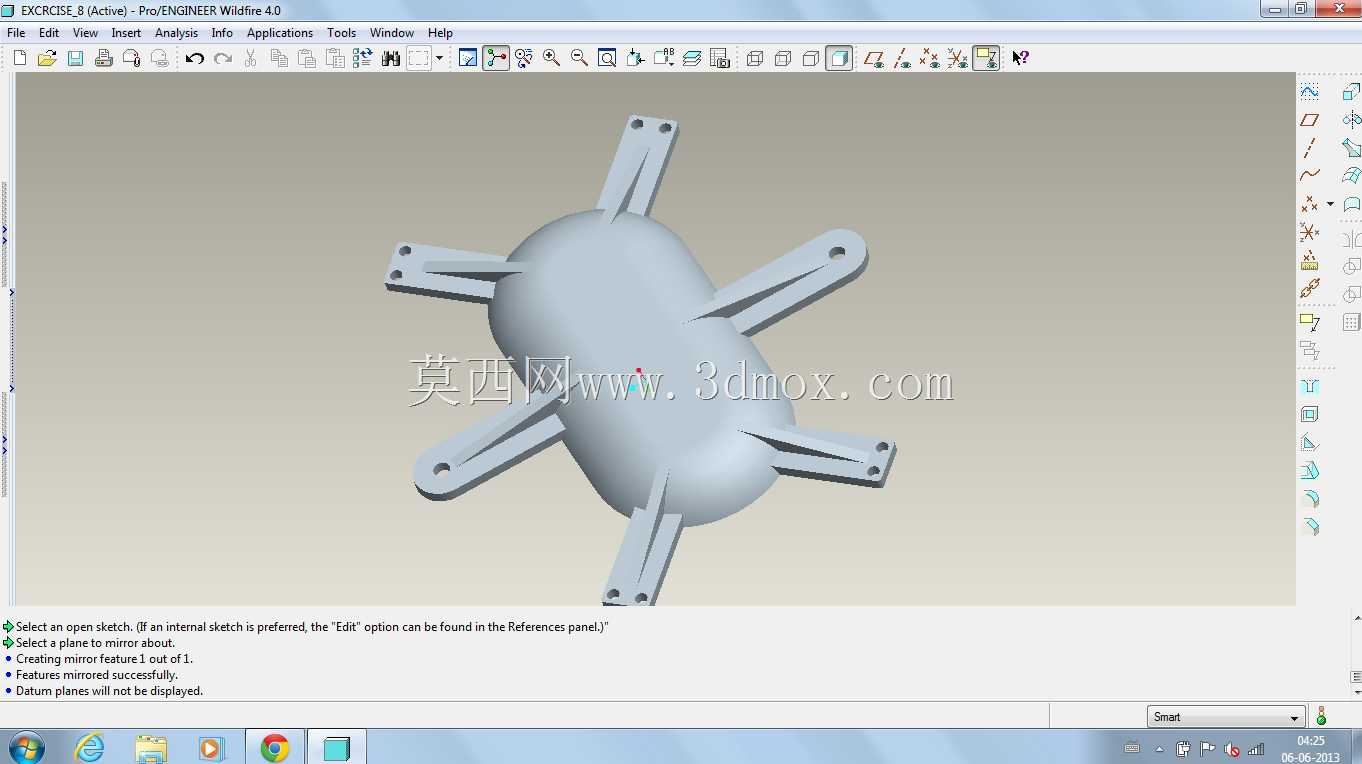1362x764 pixels.
Task: Select the Round tool
Action: 1309,498
